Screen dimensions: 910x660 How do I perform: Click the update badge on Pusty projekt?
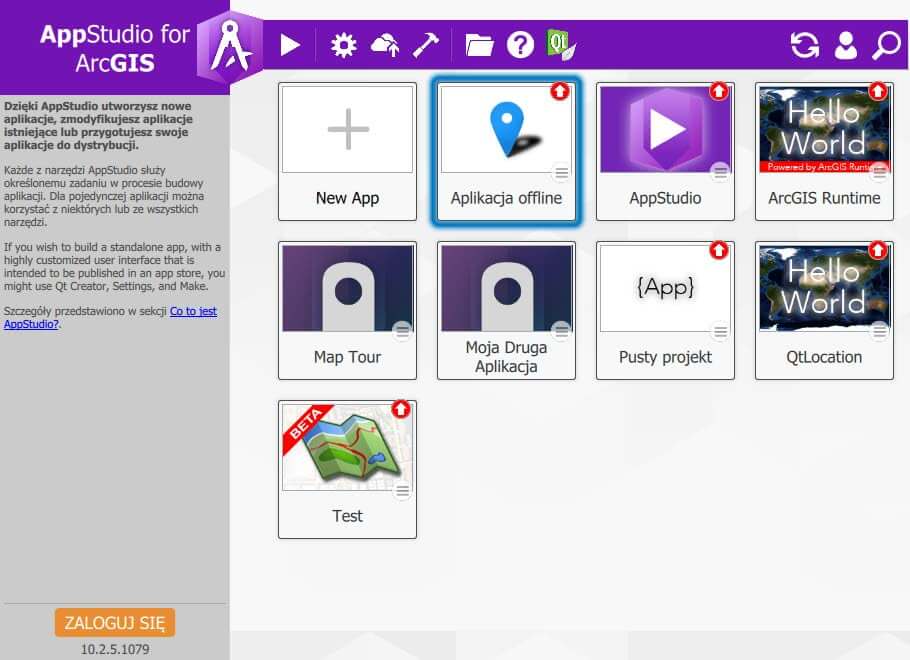pyautogui.click(x=719, y=250)
